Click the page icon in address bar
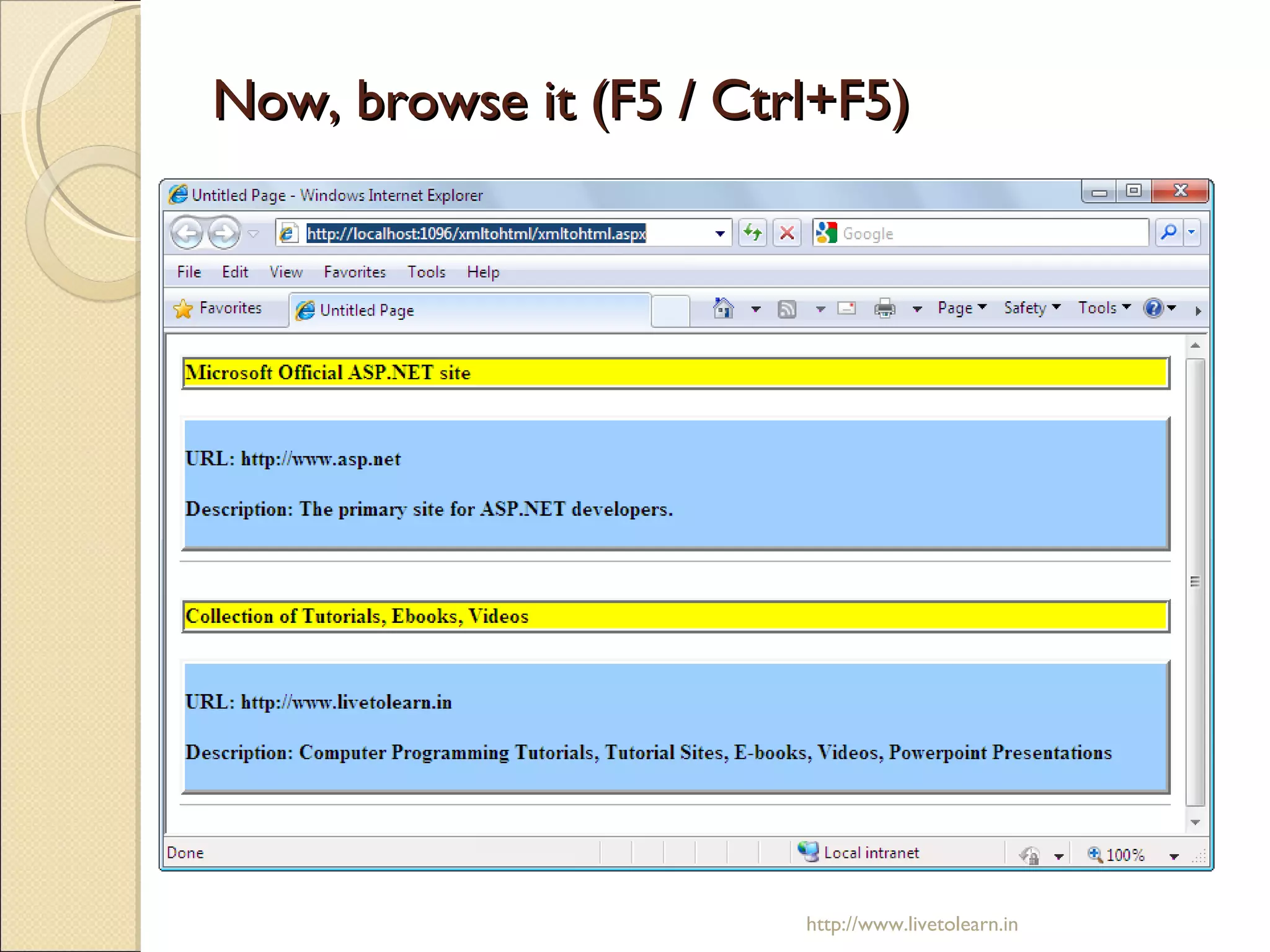The width and height of the screenshot is (1270, 952). point(288,234)
